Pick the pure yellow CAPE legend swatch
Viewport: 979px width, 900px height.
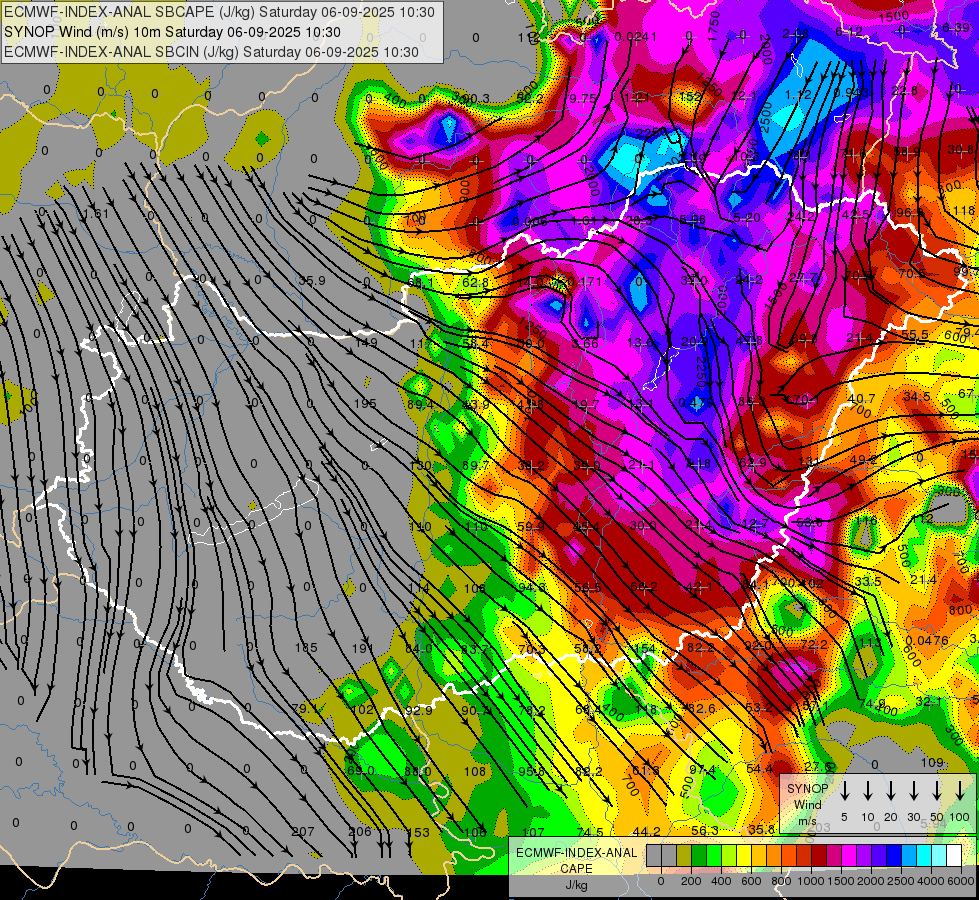point(744,855)
